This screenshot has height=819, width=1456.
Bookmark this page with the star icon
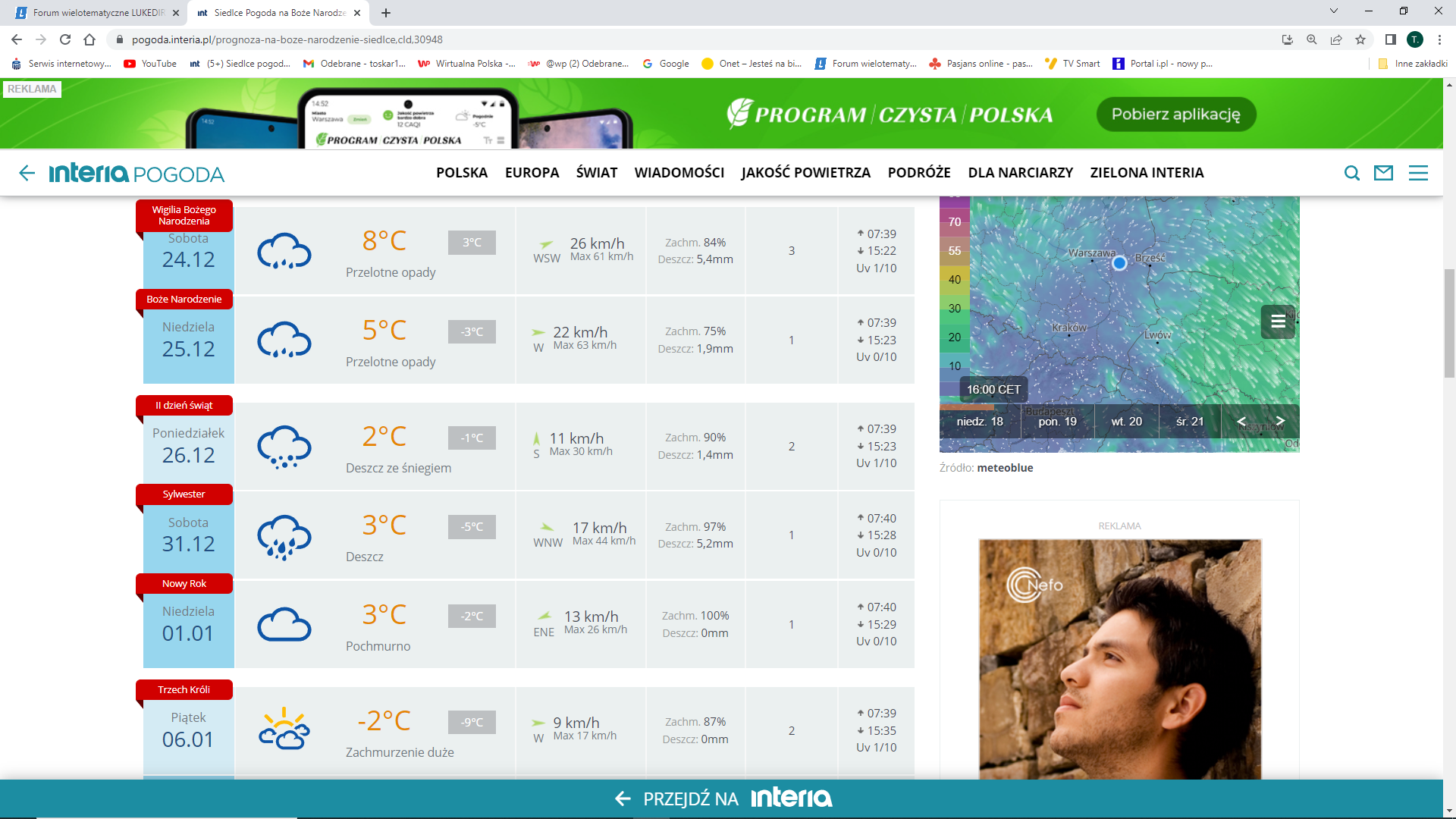(1360, 39)
